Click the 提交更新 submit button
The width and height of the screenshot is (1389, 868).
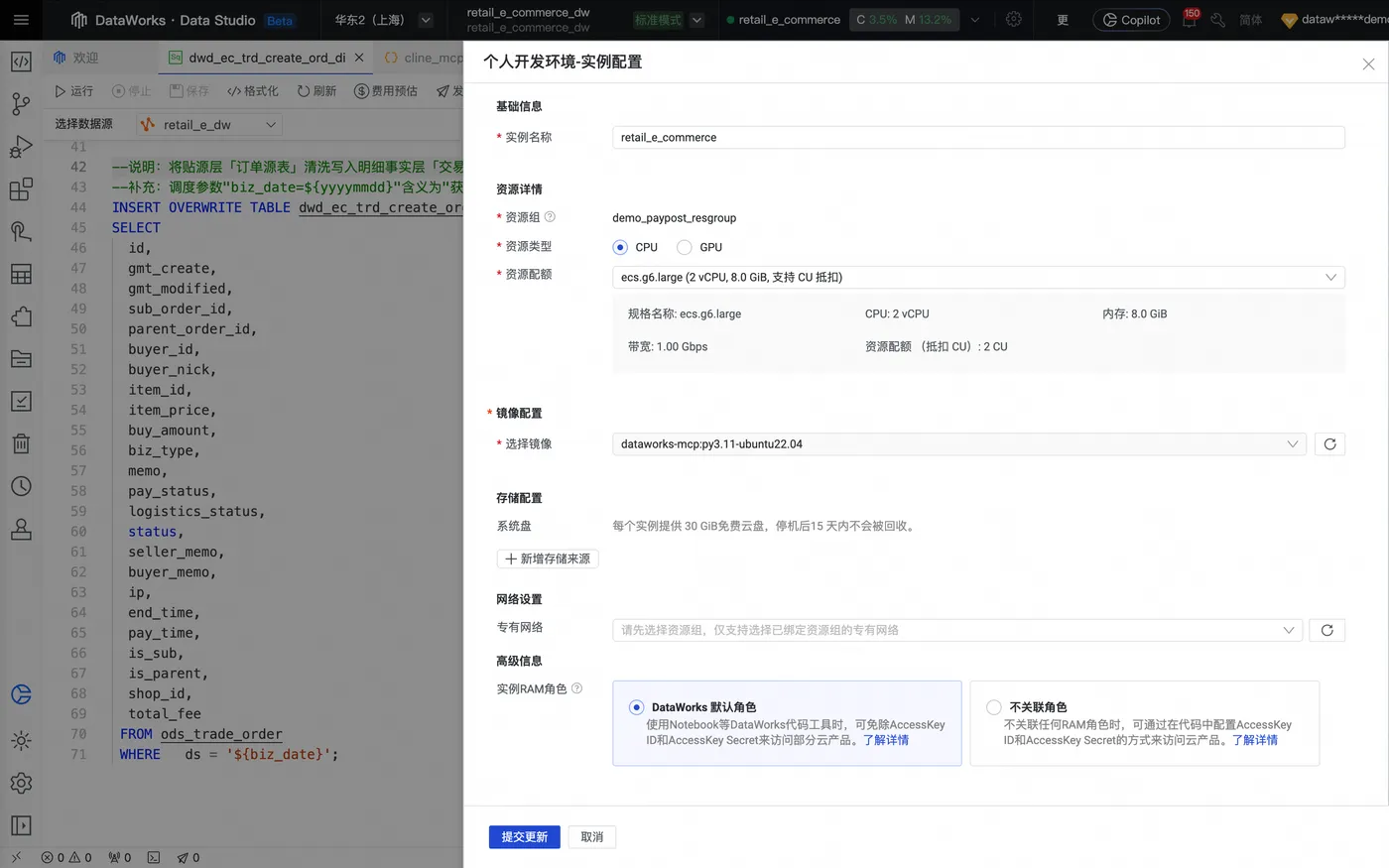point(524,837)
